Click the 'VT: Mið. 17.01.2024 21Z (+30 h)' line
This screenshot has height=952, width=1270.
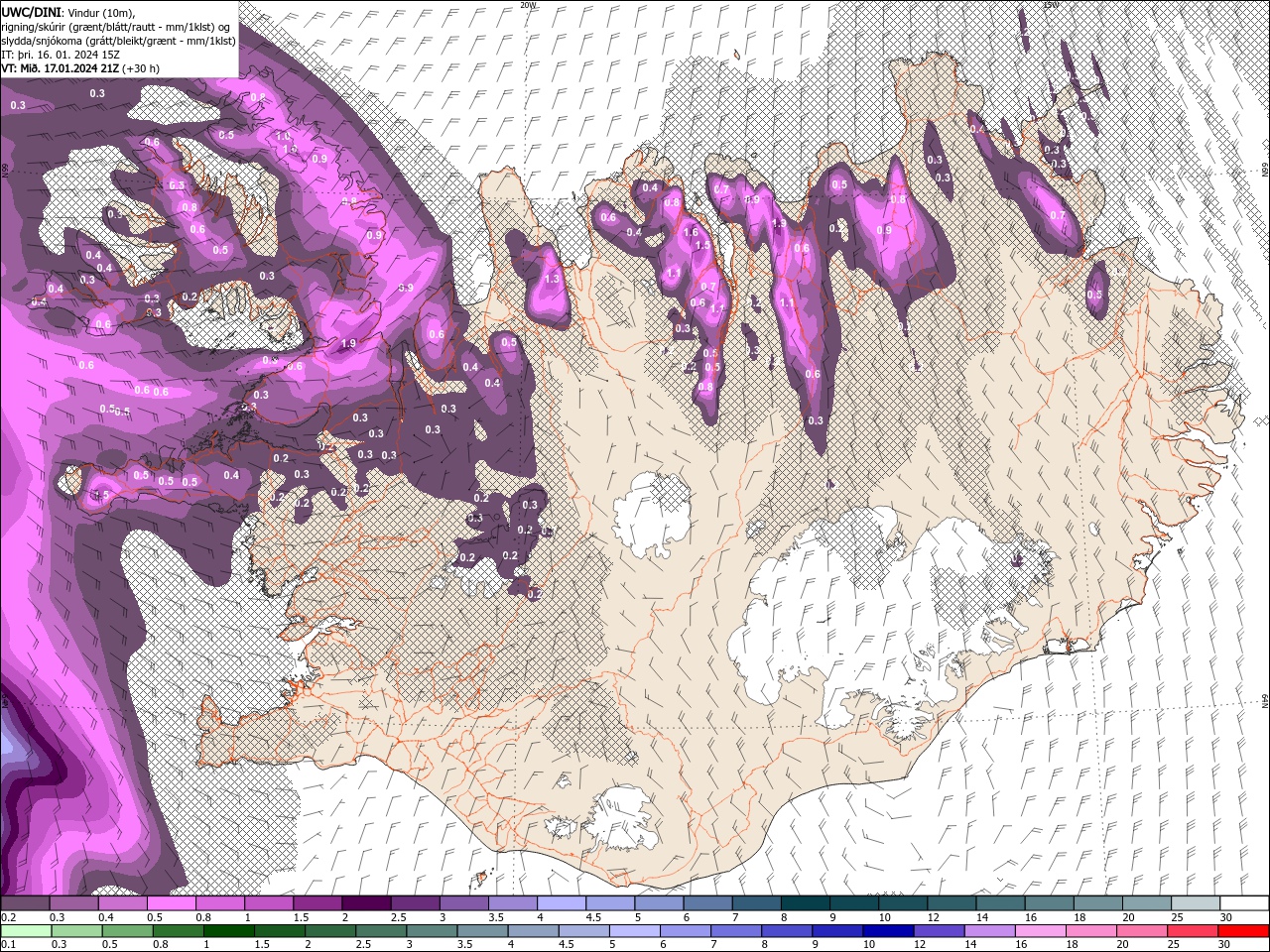(x=81, y=68)
